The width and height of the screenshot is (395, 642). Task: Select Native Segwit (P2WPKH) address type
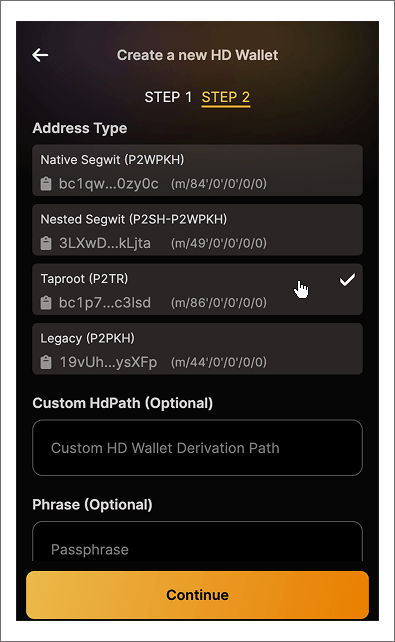coord(197,170)
